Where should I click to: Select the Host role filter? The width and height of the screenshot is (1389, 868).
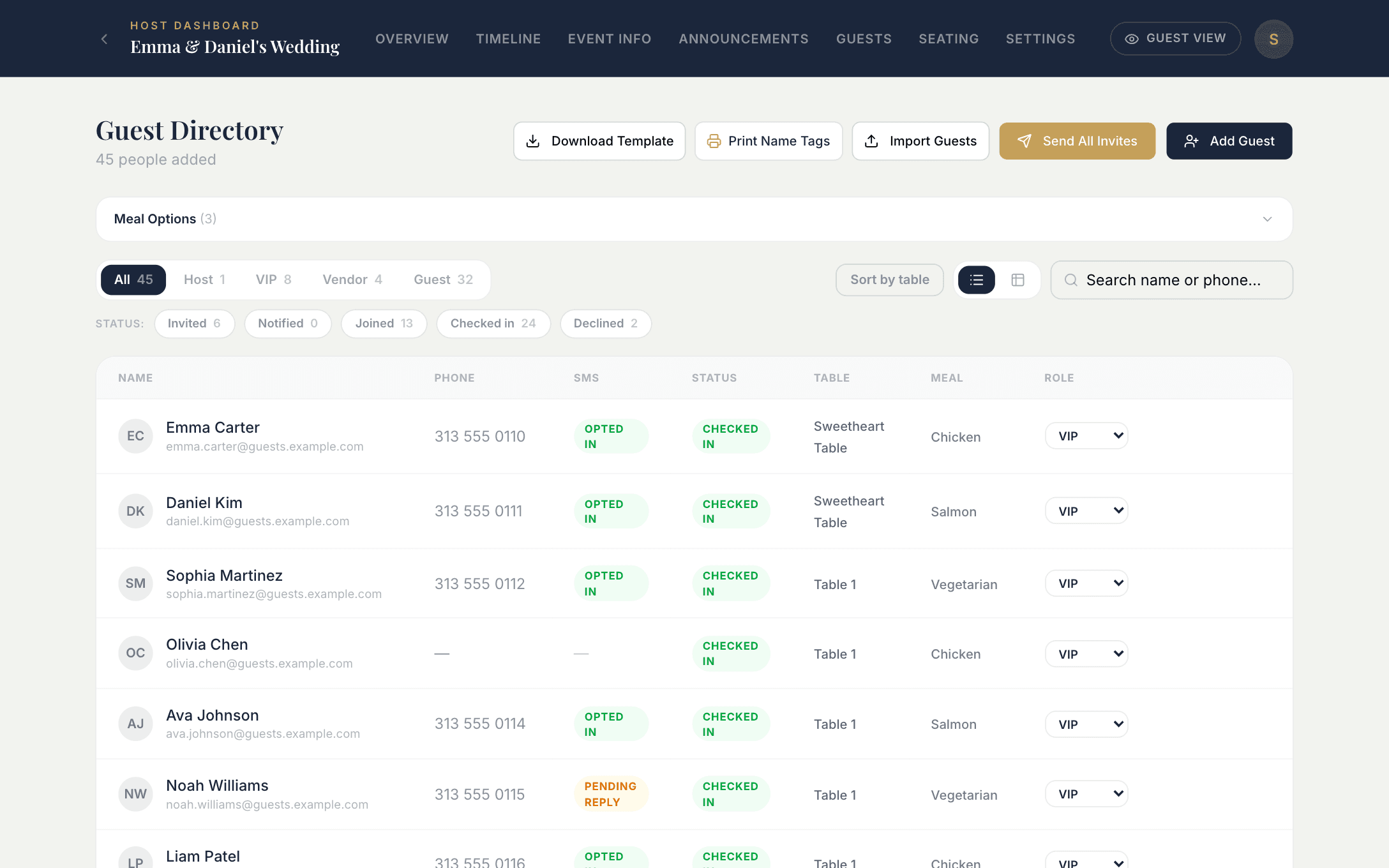[x=204, y=280]
